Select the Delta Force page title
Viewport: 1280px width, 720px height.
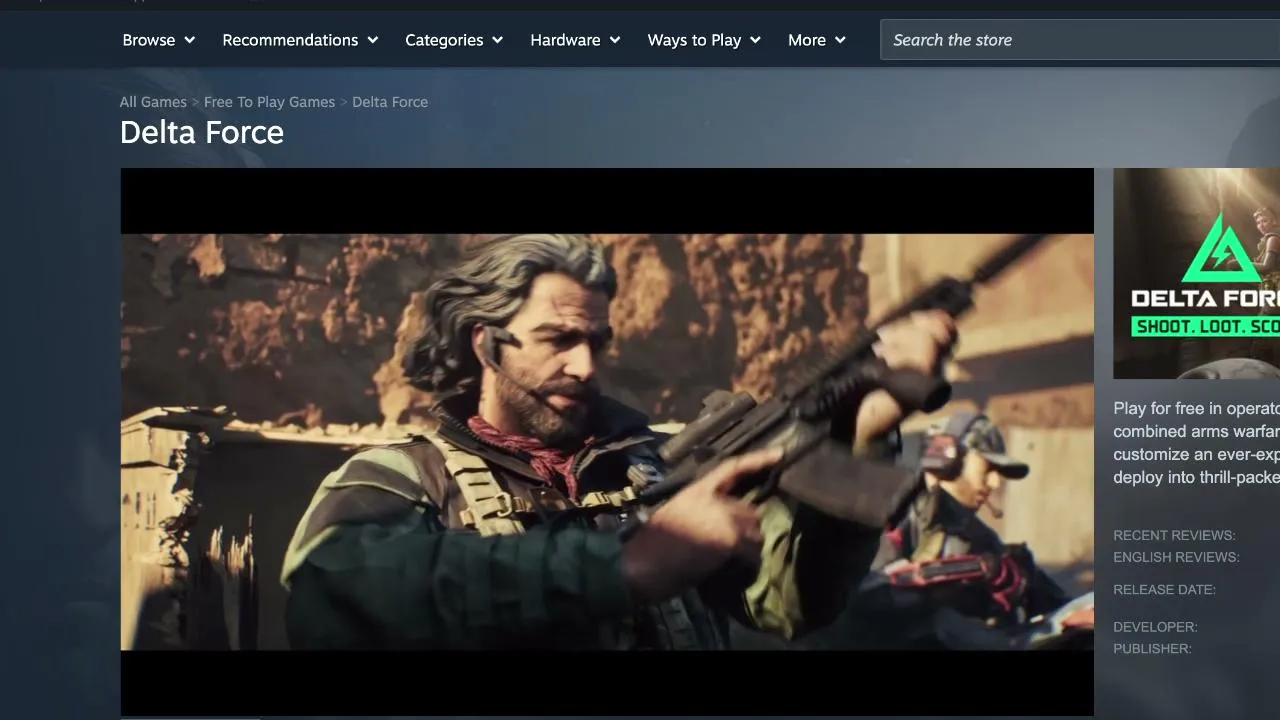coord(202,133)
